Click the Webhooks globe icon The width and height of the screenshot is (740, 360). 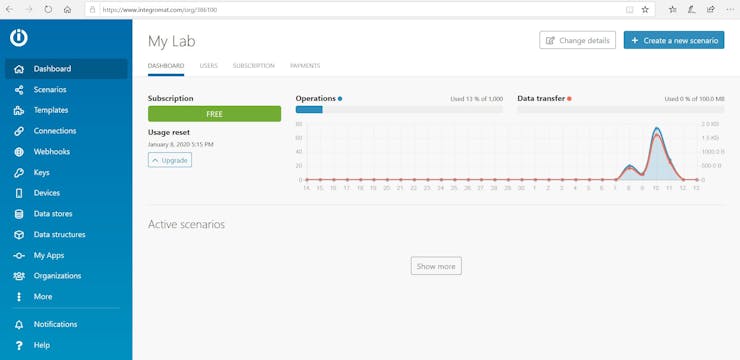pyautogui.click(x=19, y=152)
